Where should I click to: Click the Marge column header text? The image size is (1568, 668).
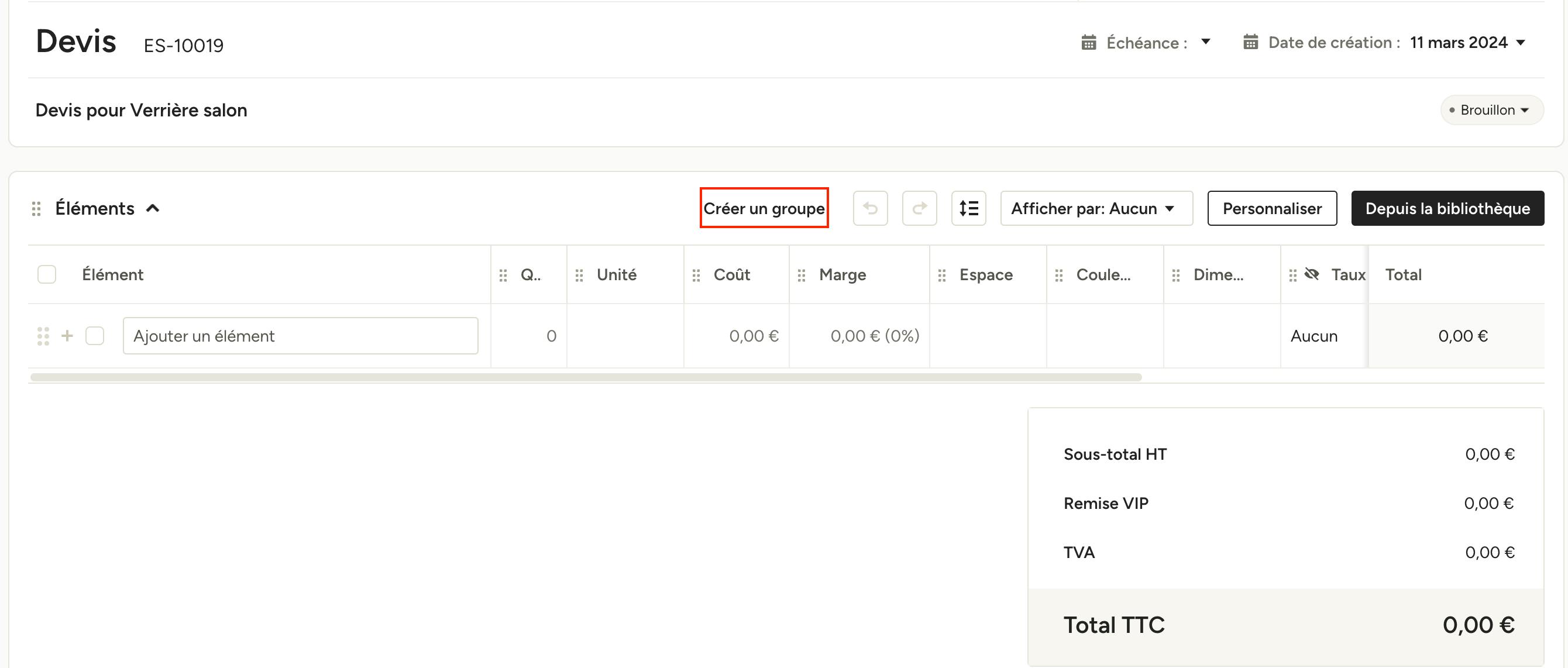[842, 275]
